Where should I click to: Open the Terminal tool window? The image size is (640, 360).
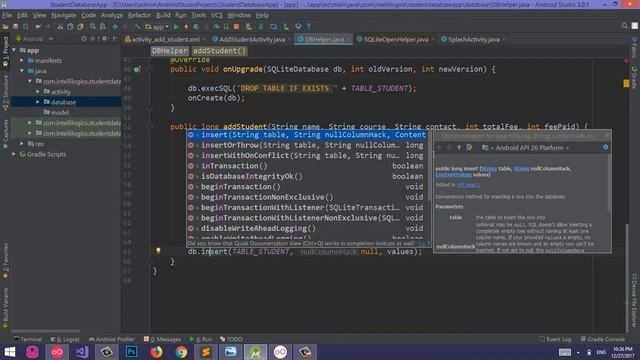coord(28,339)
